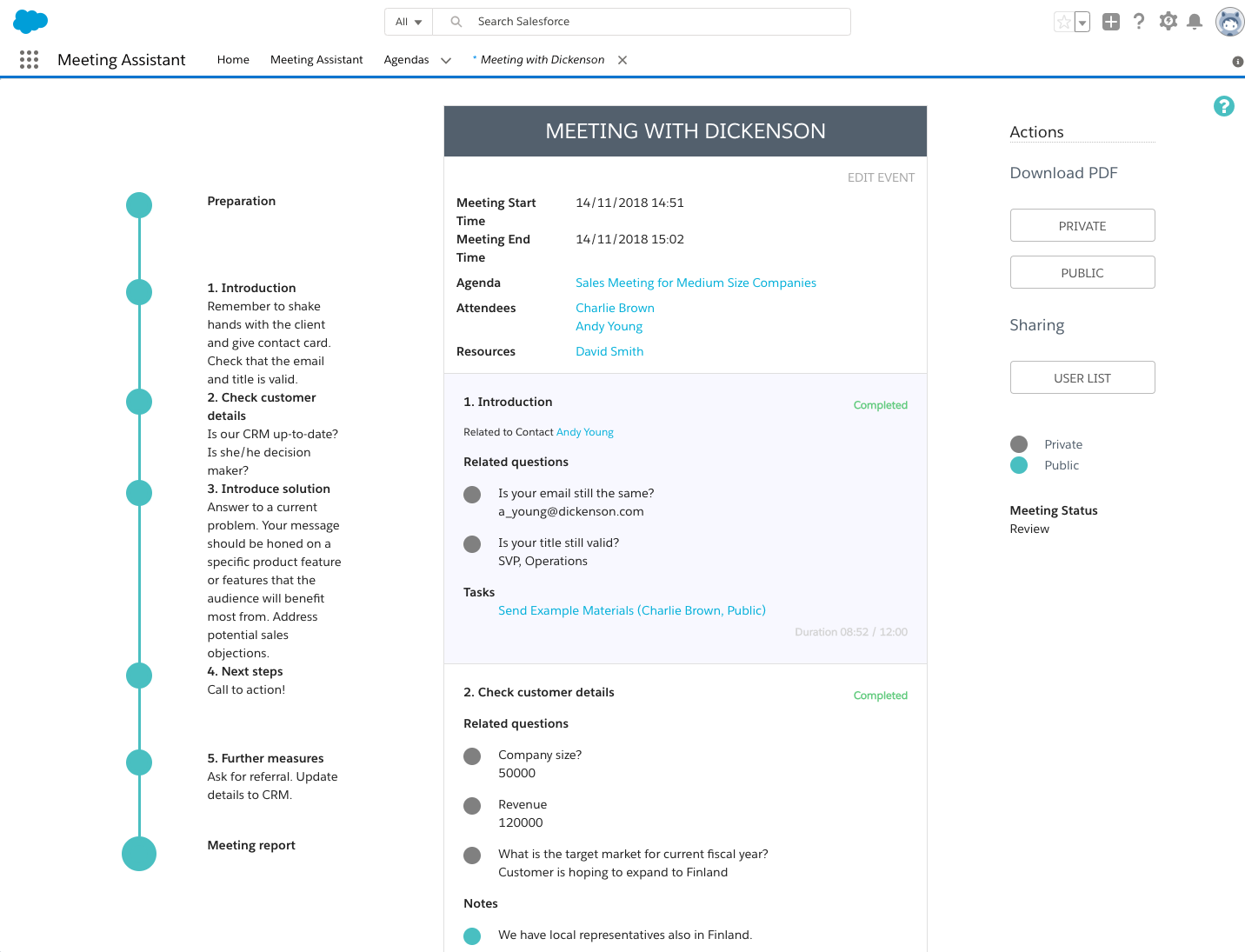Open the favorites list dropdown arrow
Screen dimensions: 1245x952
pyautogui.click(x=1082, y=22)
